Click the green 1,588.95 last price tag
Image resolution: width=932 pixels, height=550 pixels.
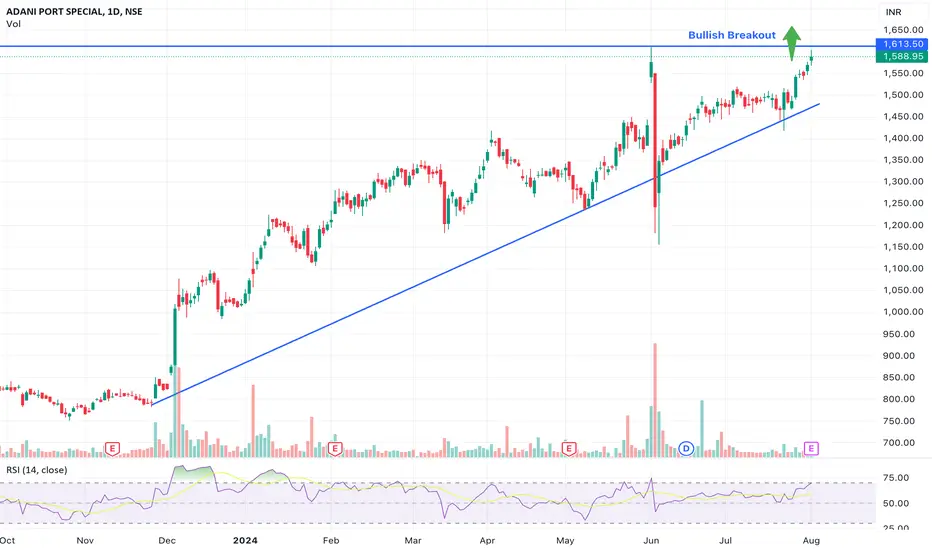(902, 56)
